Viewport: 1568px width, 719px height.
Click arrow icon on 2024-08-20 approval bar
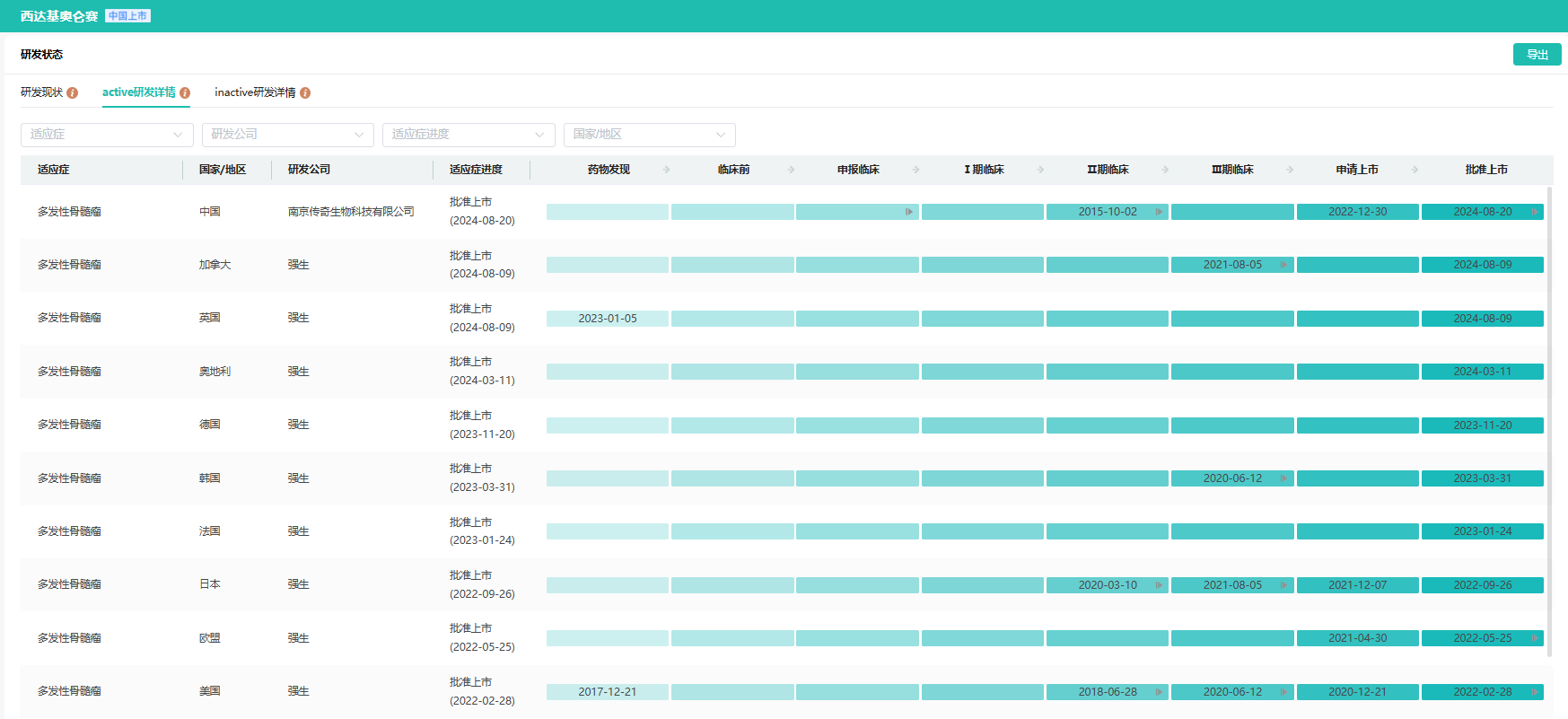1534,212
